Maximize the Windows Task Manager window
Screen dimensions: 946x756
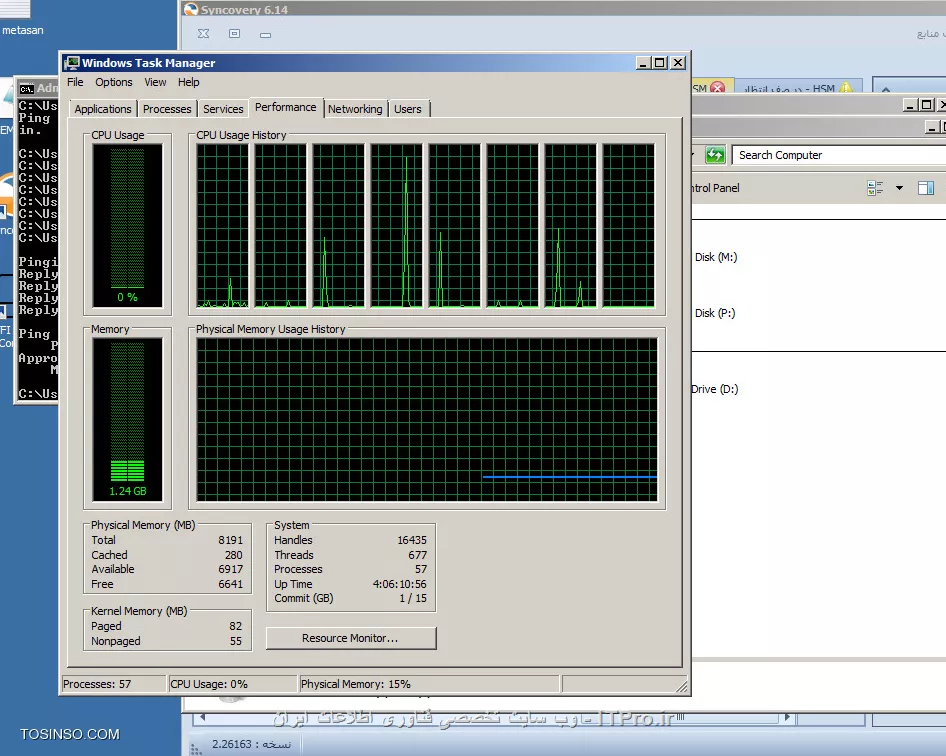pos(660,63)
